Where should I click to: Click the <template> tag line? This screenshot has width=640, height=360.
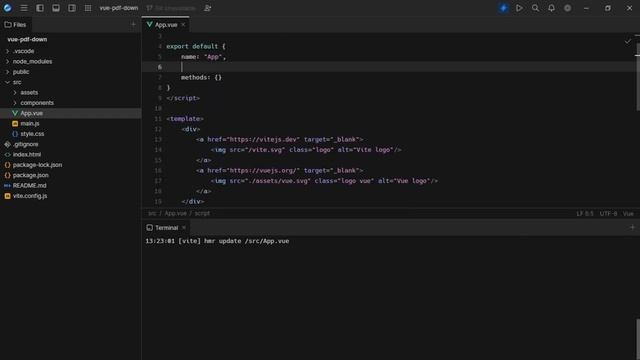[185, 119]
